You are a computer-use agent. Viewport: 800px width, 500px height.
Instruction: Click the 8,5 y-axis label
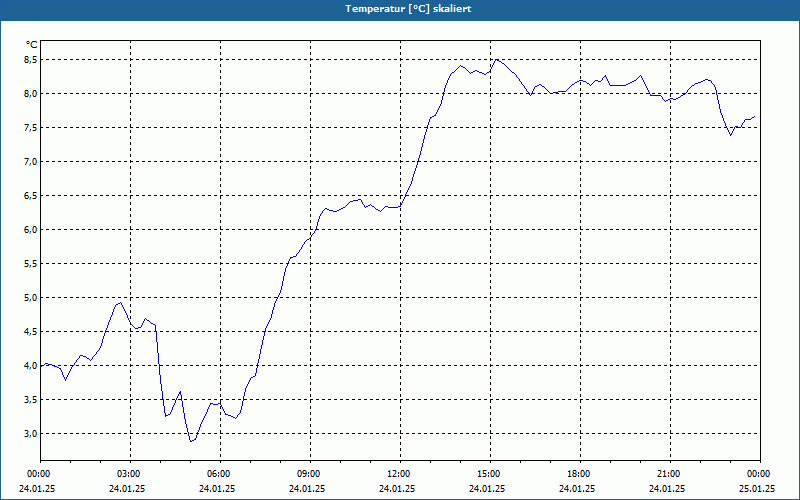click(31, 60)
